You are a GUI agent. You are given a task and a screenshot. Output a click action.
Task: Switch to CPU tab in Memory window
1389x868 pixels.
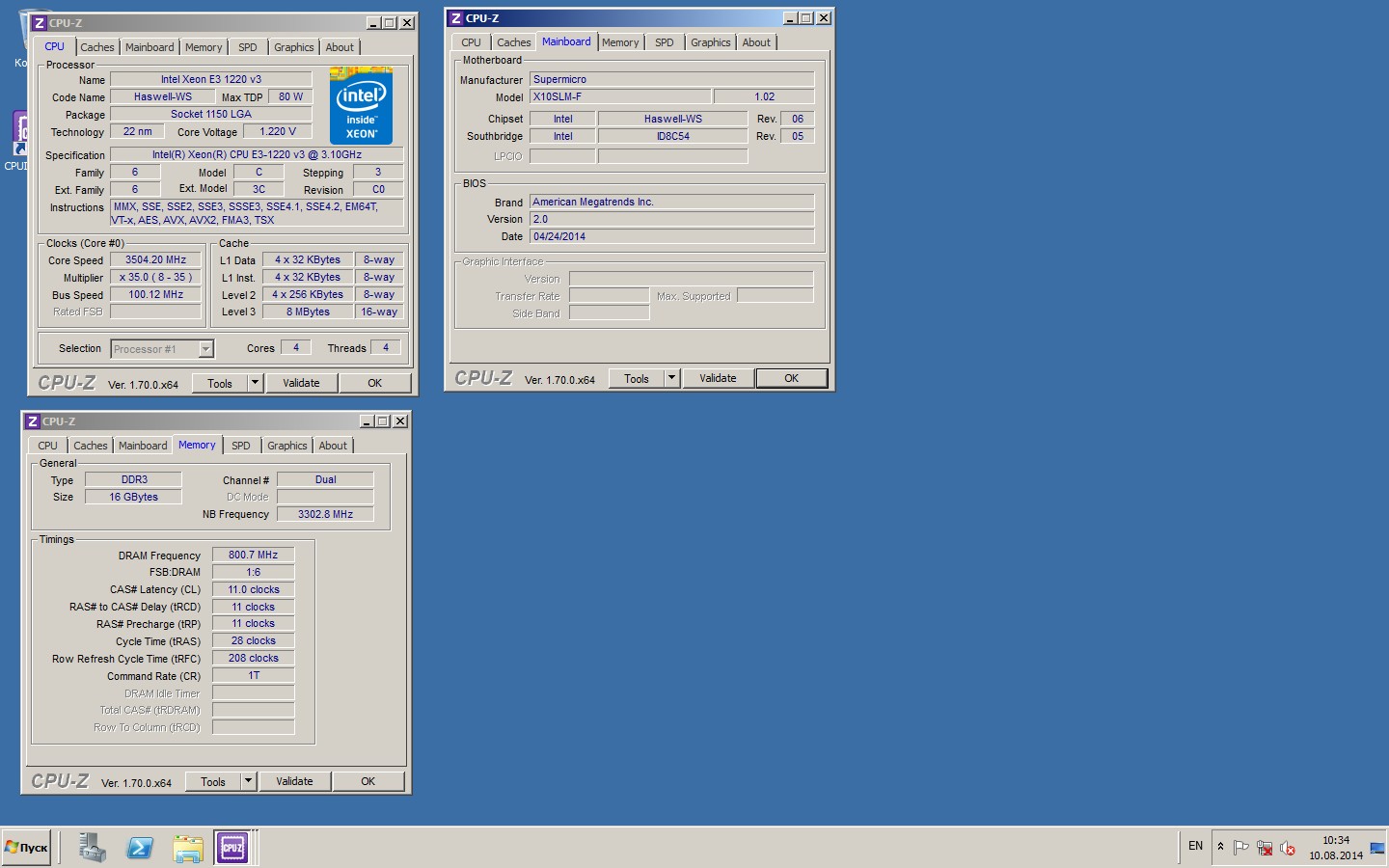coord(47,446)
